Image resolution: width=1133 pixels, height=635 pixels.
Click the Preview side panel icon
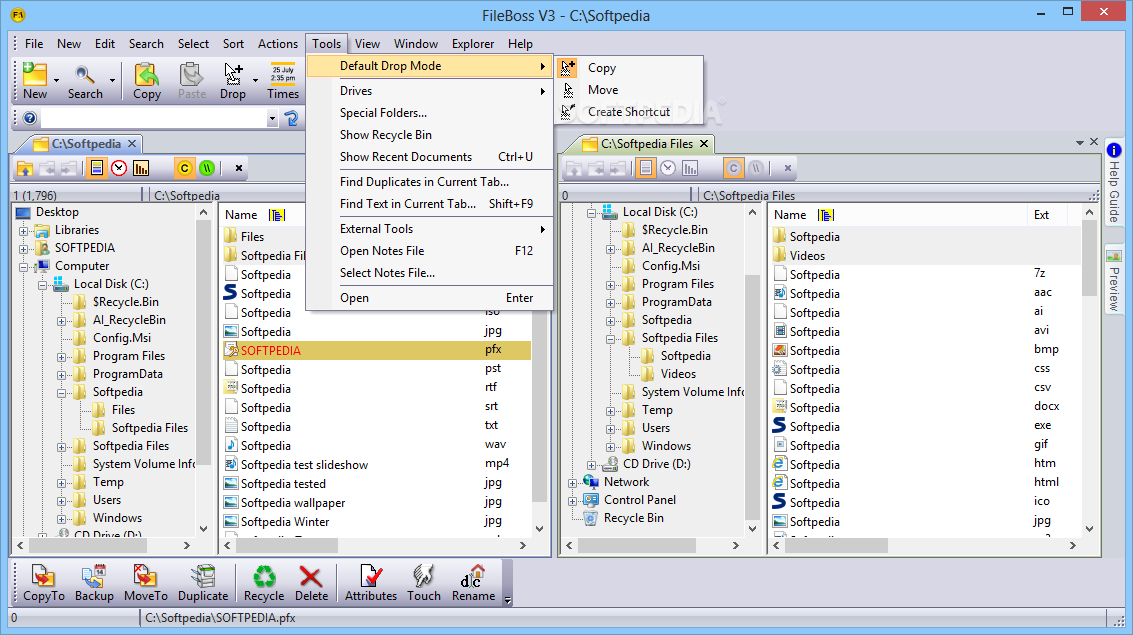click(1113, 256)
